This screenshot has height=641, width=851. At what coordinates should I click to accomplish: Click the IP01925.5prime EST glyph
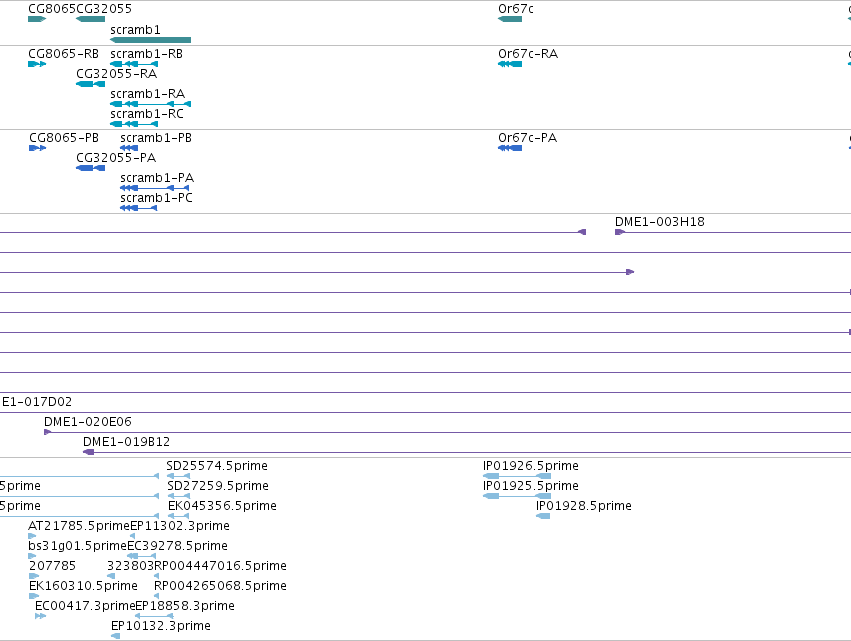[517, 496]
